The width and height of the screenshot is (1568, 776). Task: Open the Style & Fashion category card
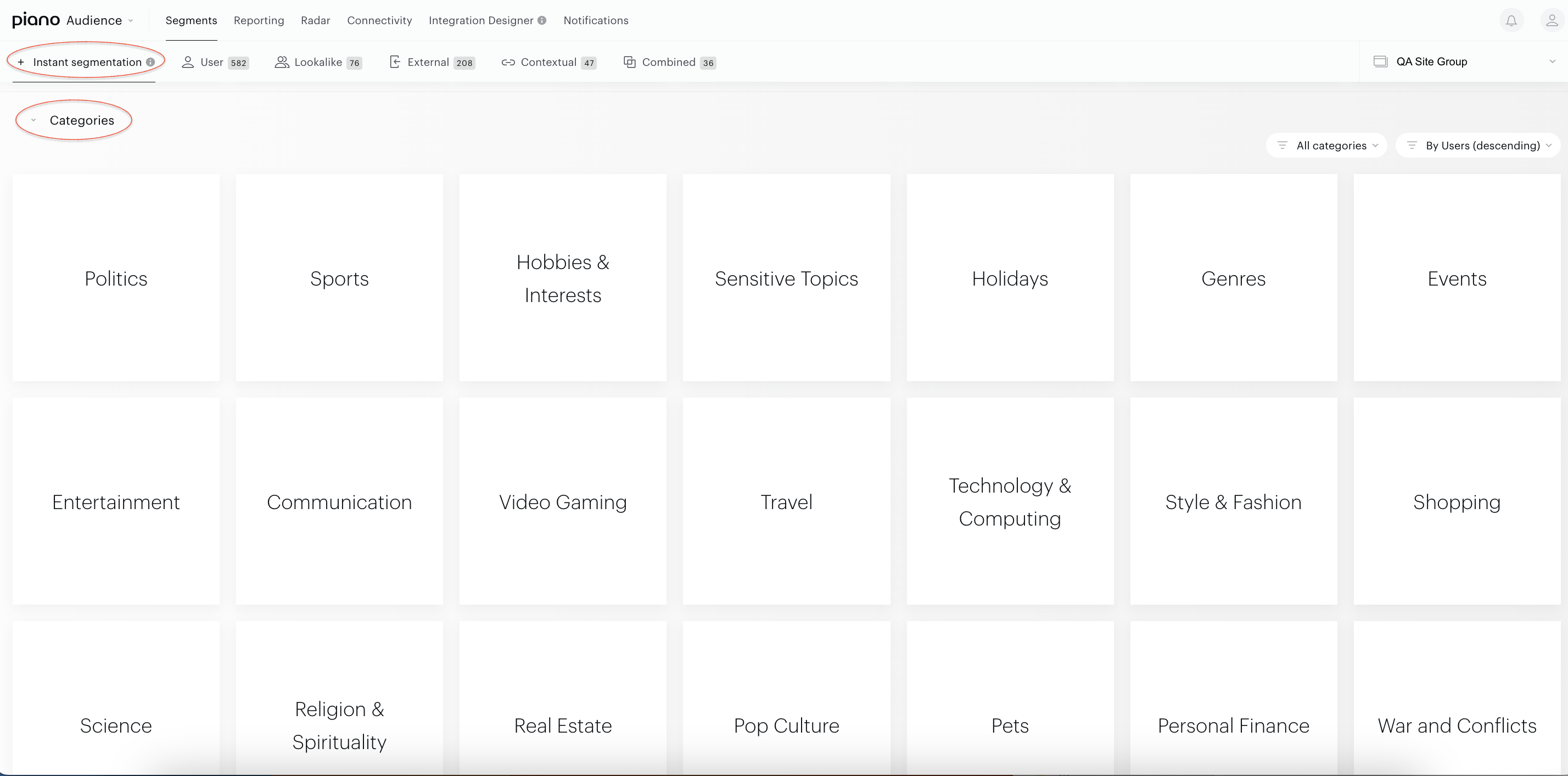point(1233,501)
